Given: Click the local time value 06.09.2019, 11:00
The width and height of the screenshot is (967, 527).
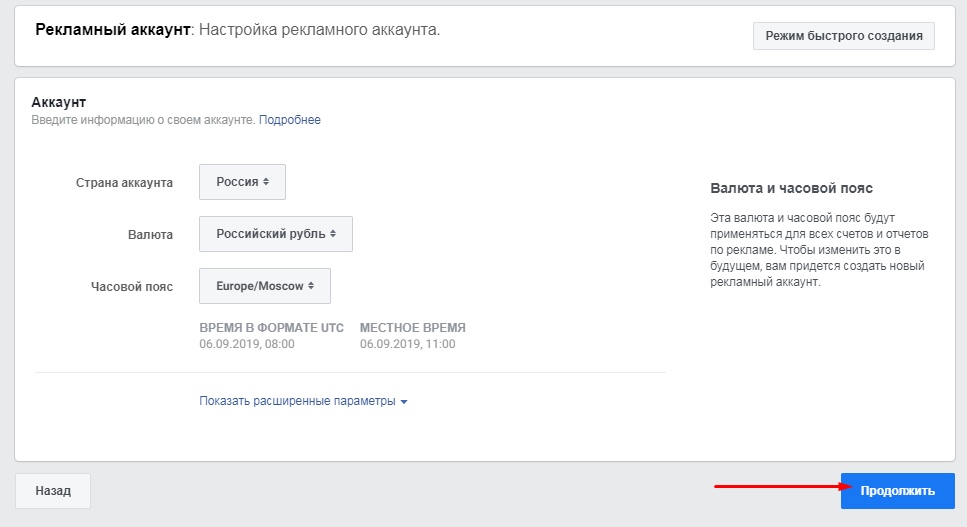Looking at the screenshot, I should click(407, 344).
